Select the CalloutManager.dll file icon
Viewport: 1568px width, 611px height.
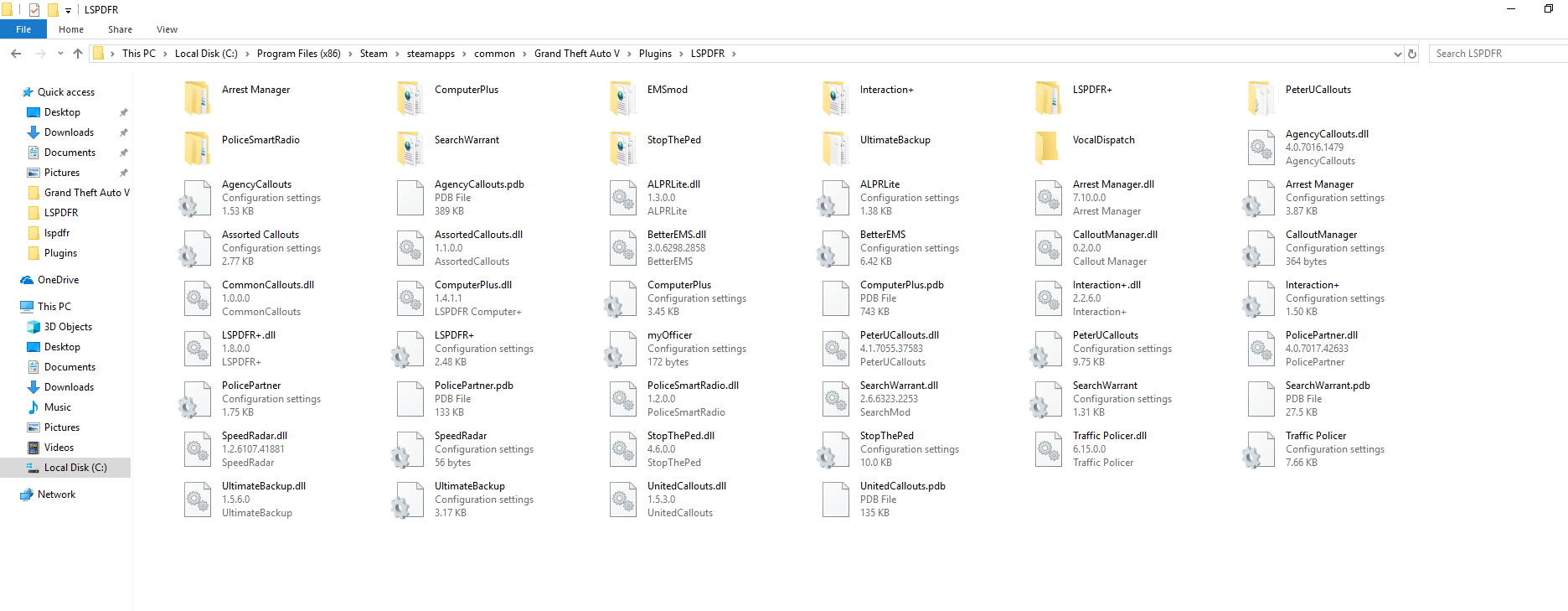pyautogui.click(x=1049, y=248)
